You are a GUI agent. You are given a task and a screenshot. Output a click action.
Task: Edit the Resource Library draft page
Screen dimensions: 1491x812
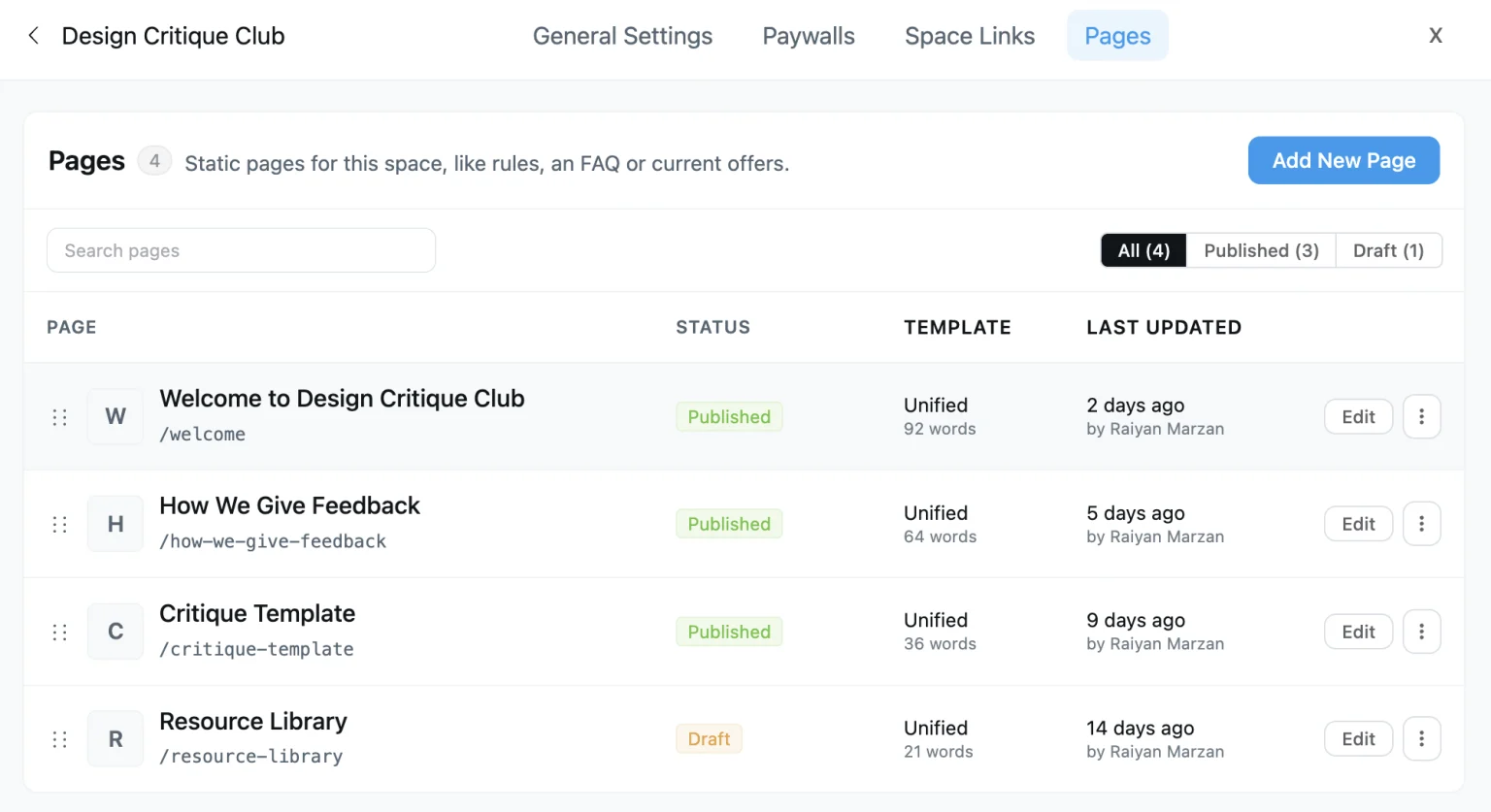click(x=1358, y=739)
